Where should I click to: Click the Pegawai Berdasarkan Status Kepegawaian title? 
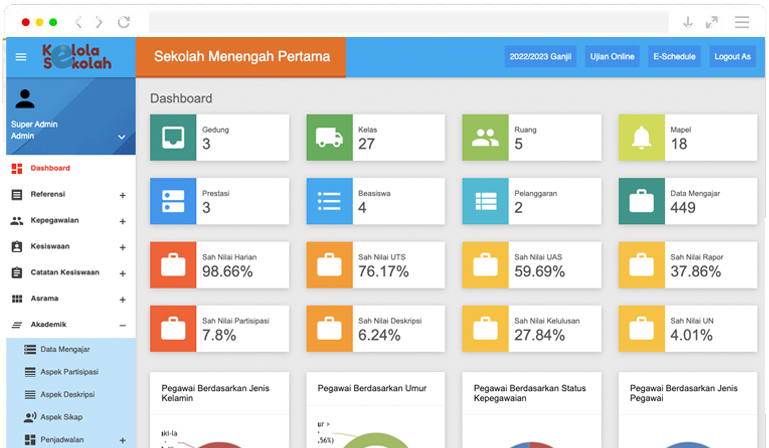click(x=530, y=393)
